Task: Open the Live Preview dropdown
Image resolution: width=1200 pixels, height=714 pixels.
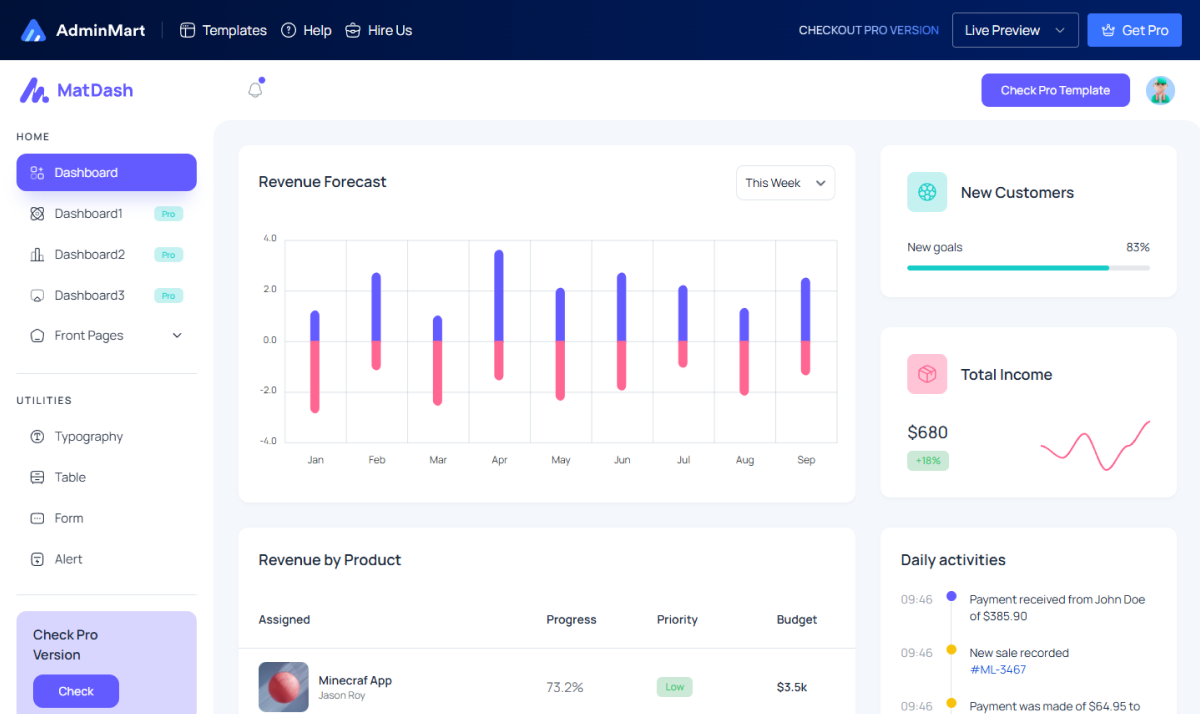Action: coord(1015,30)
